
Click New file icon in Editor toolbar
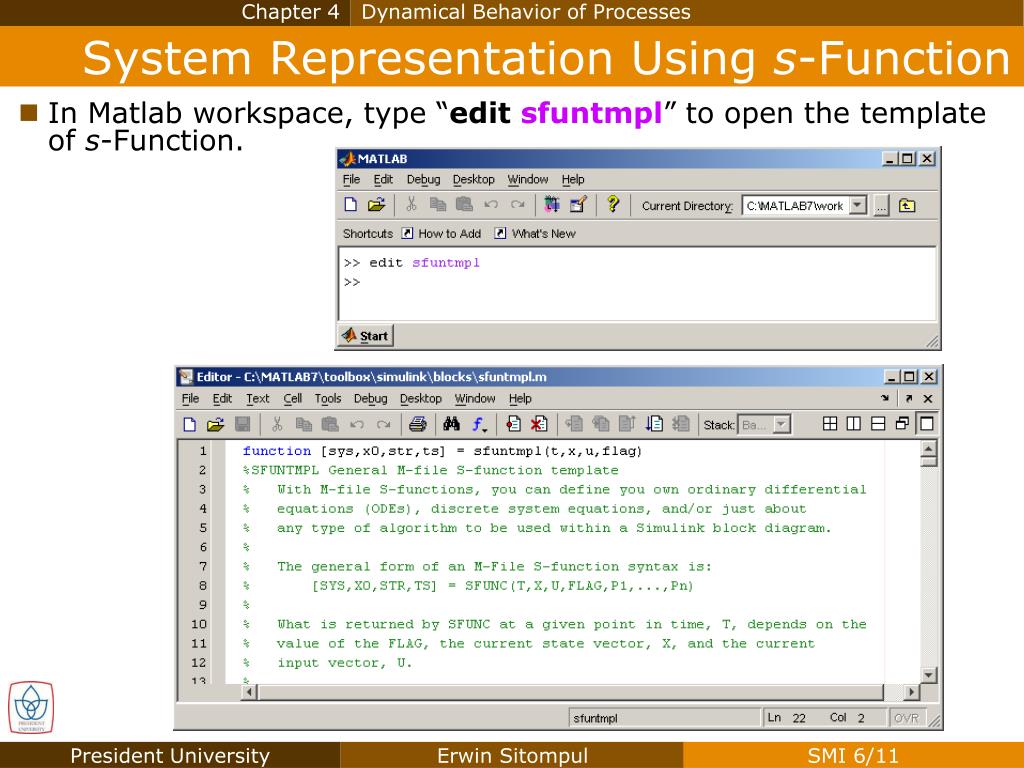189,424
